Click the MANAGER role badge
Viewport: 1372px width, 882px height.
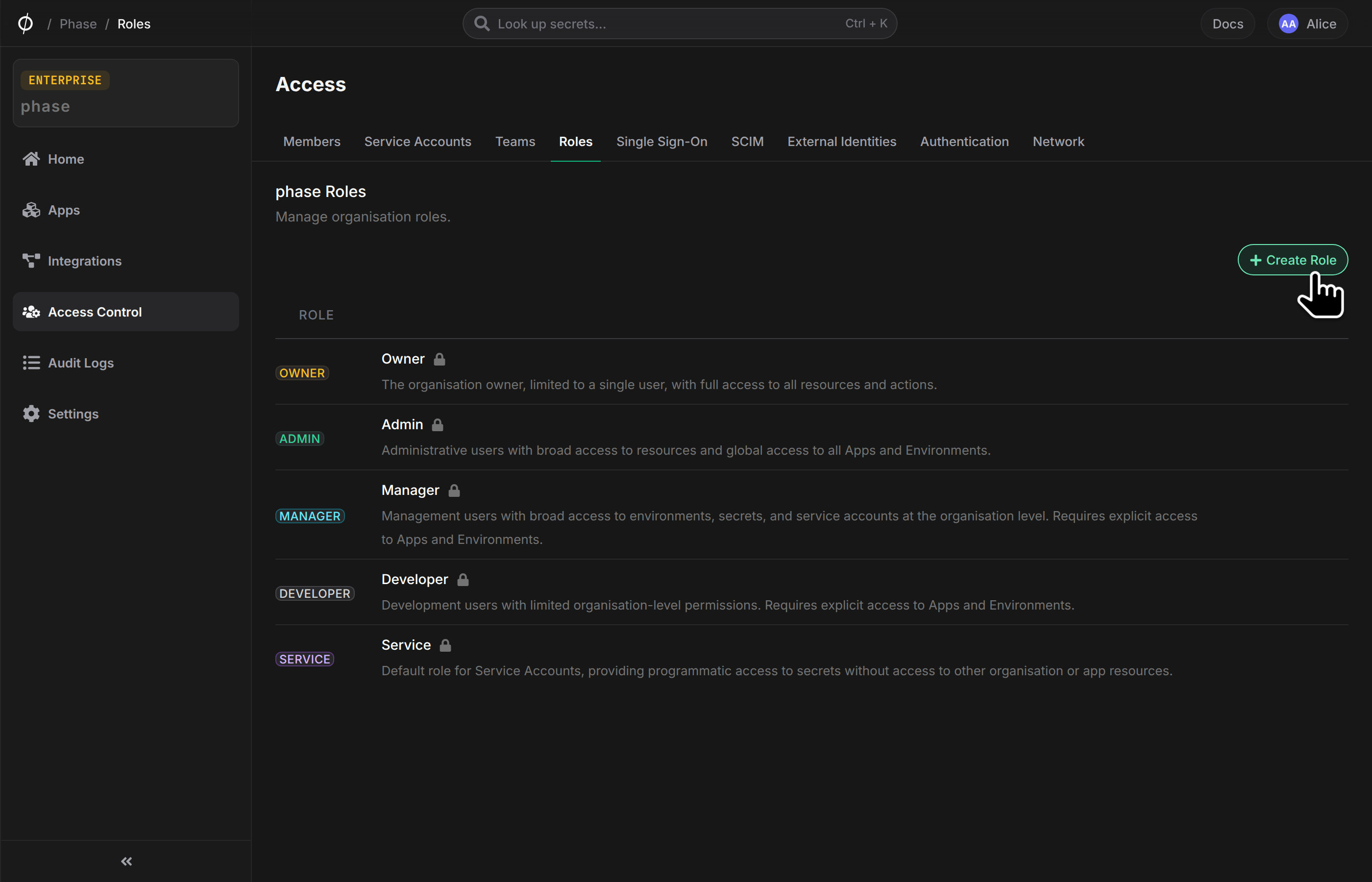(x=310, y=515)
